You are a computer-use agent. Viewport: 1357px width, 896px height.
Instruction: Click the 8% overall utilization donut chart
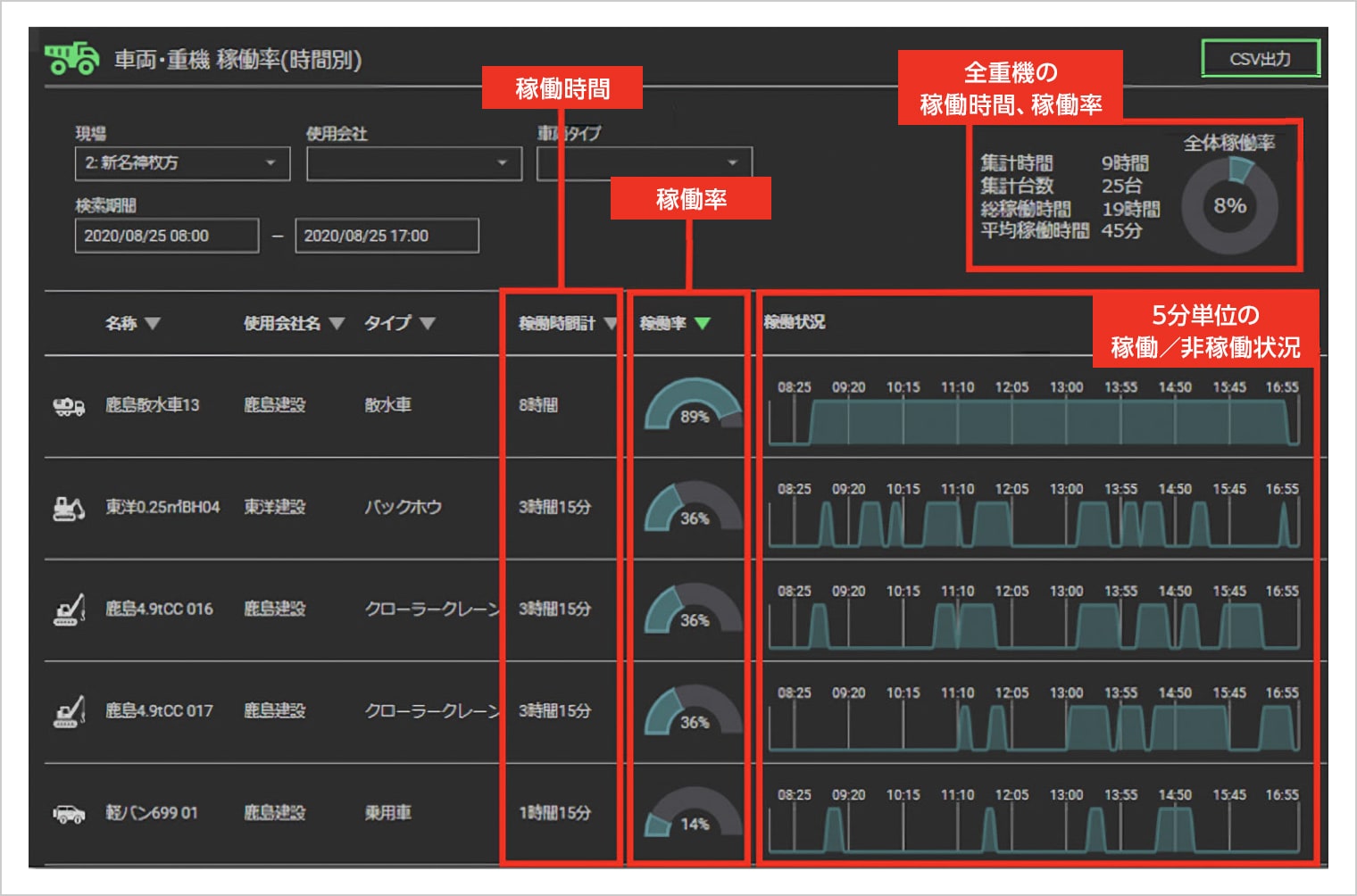pyautogui.click(x=1229, y=205)
